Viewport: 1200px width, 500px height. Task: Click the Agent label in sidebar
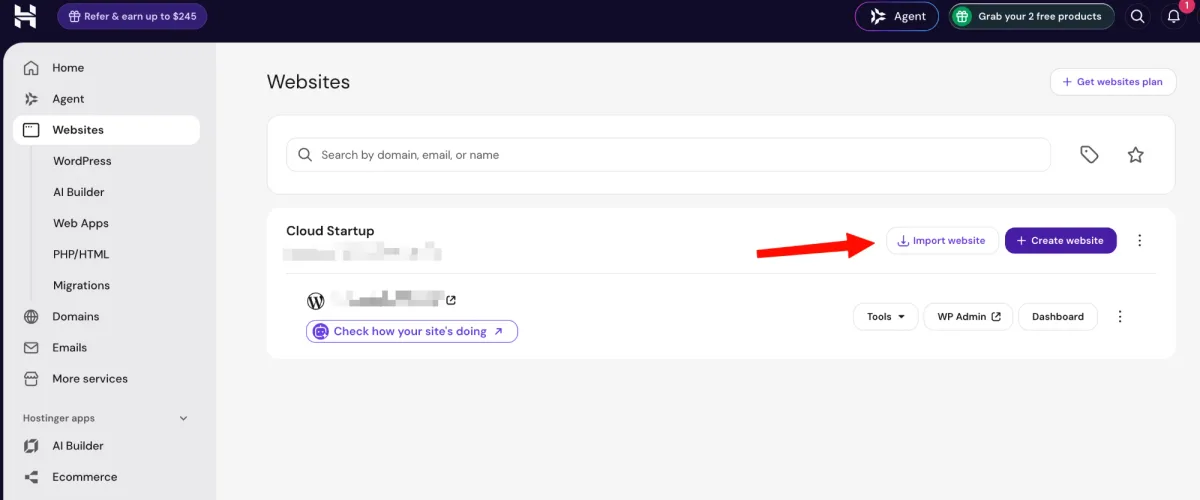pos(68,99)
